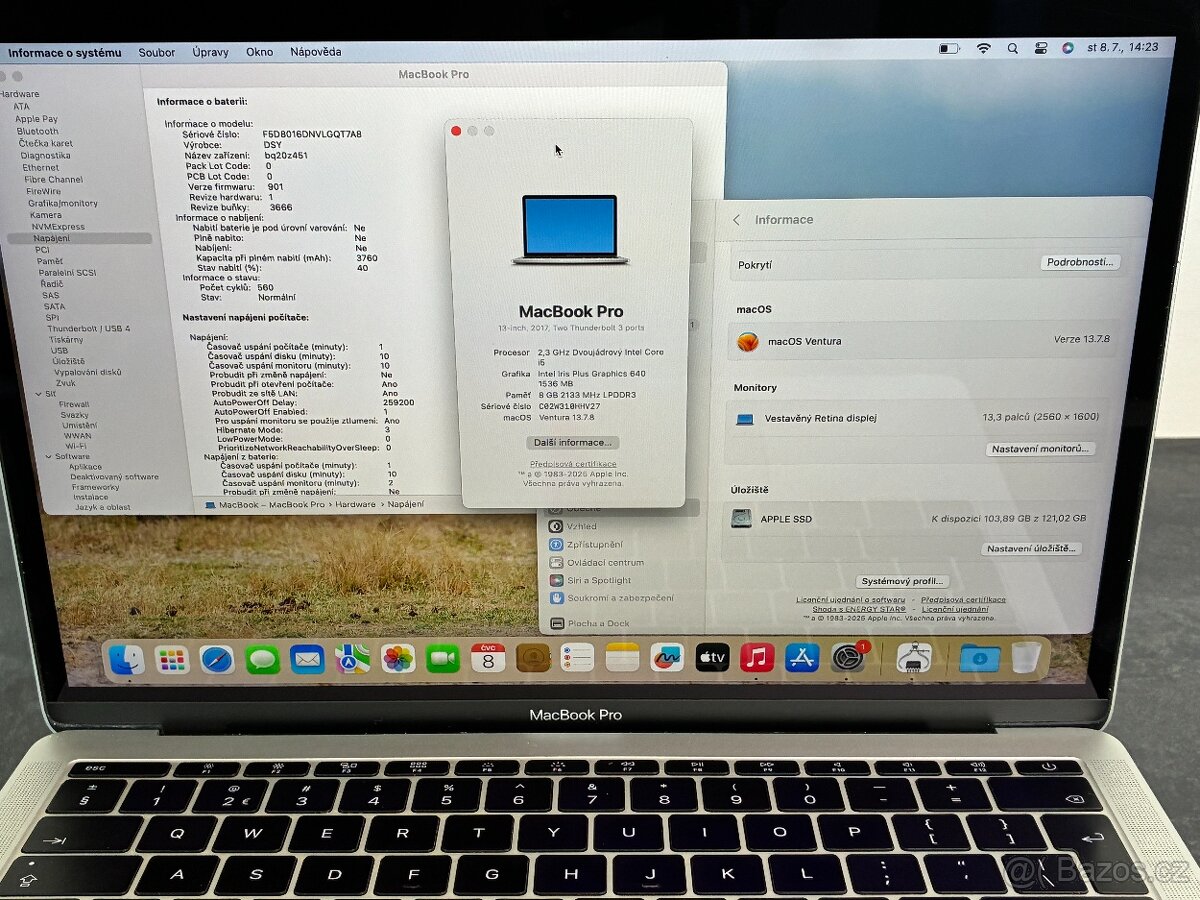Select Aplikace under Software section
Viewport: 1200px width, 900px height.
click(86, 467)
